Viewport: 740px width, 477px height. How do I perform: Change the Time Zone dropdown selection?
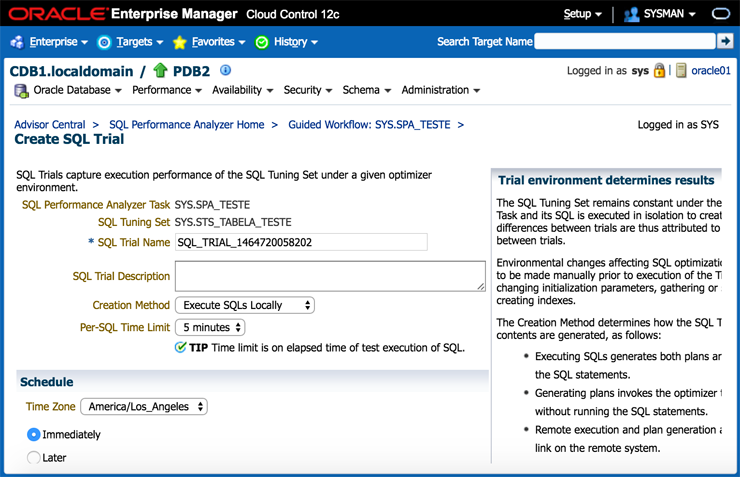(x=144, y=407)
